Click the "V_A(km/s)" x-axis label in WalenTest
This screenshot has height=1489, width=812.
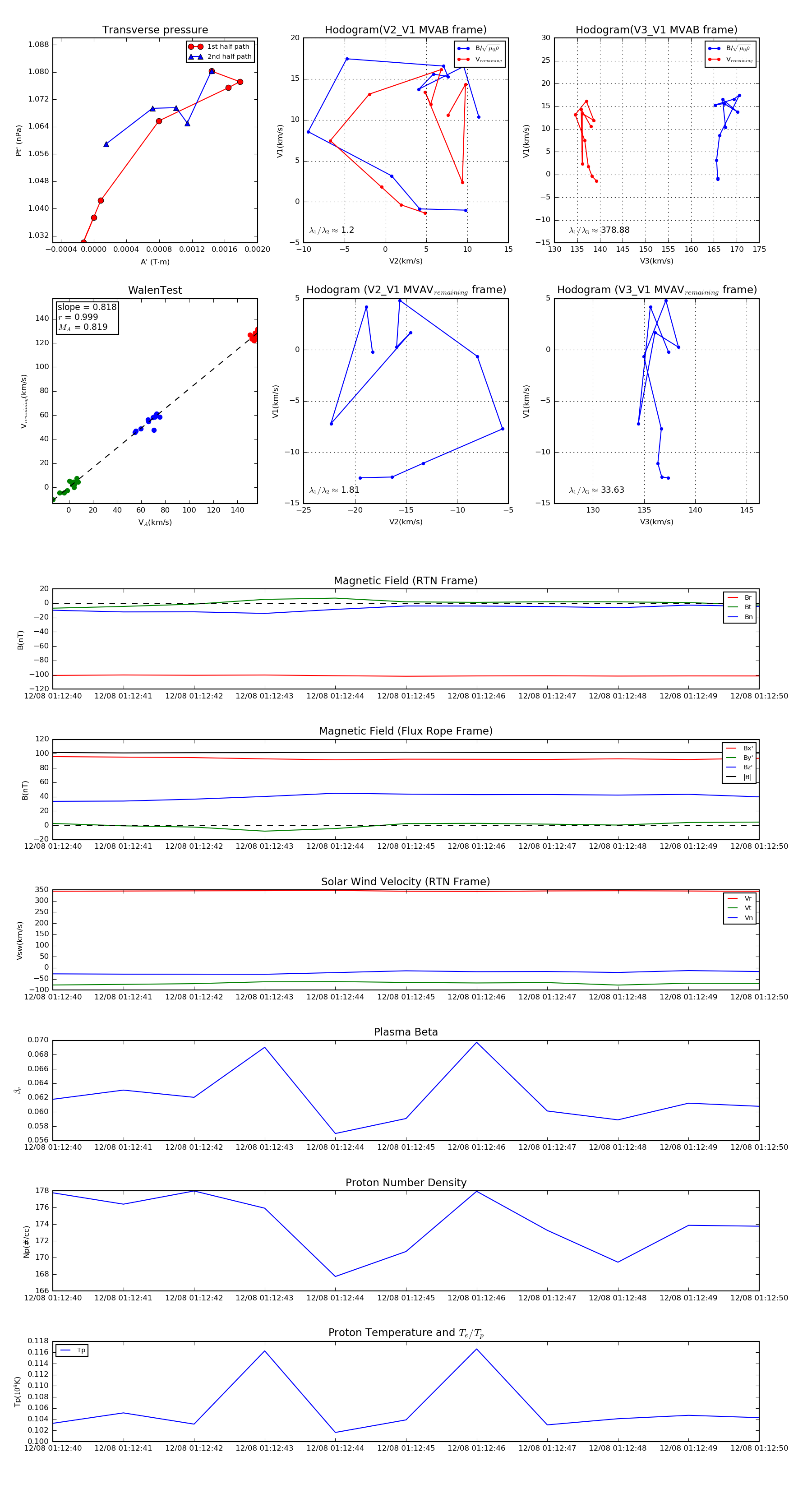coord(155,523)
